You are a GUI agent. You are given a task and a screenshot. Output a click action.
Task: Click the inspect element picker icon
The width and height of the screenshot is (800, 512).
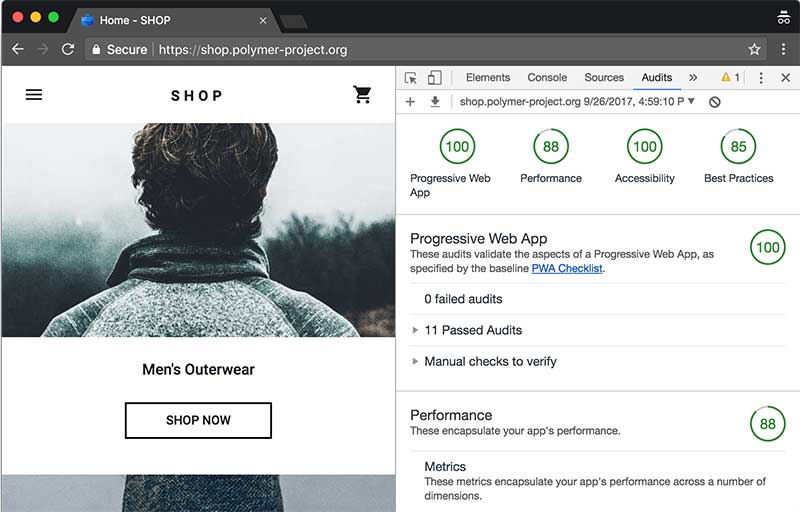click(x=411, y=78)
